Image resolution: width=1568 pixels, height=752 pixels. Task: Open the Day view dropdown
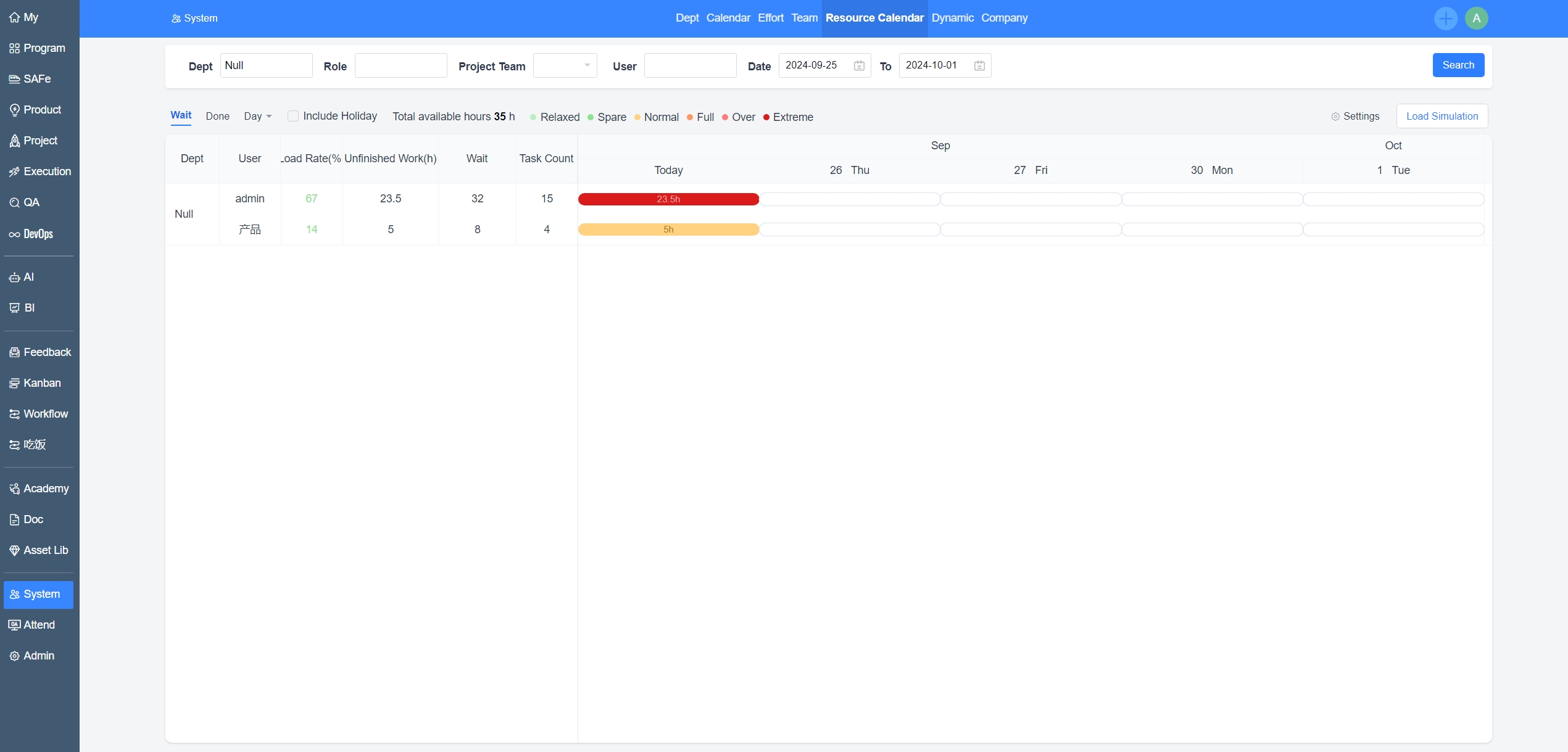pos(258,116)
